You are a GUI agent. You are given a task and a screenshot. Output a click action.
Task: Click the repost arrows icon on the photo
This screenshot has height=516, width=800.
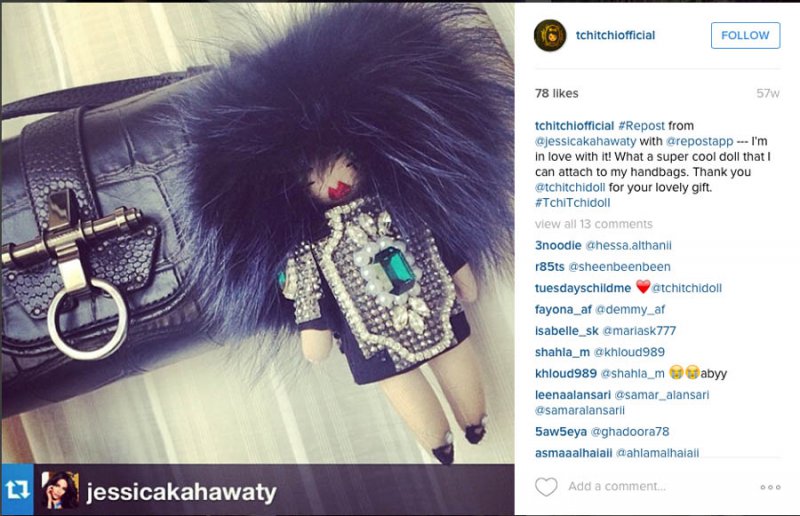17,490
